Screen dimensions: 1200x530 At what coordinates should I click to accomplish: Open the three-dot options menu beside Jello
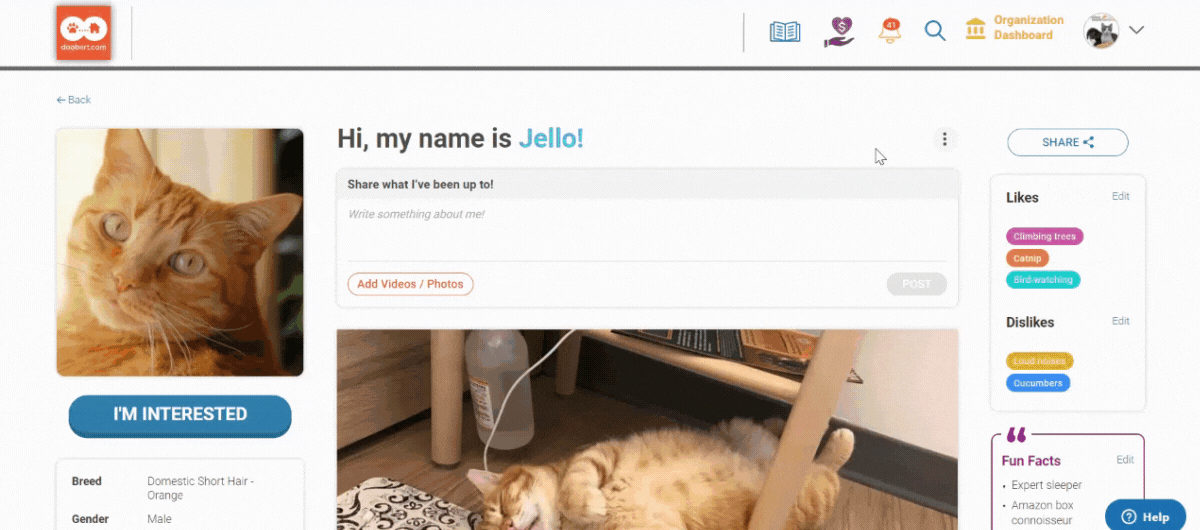[945, 139]
